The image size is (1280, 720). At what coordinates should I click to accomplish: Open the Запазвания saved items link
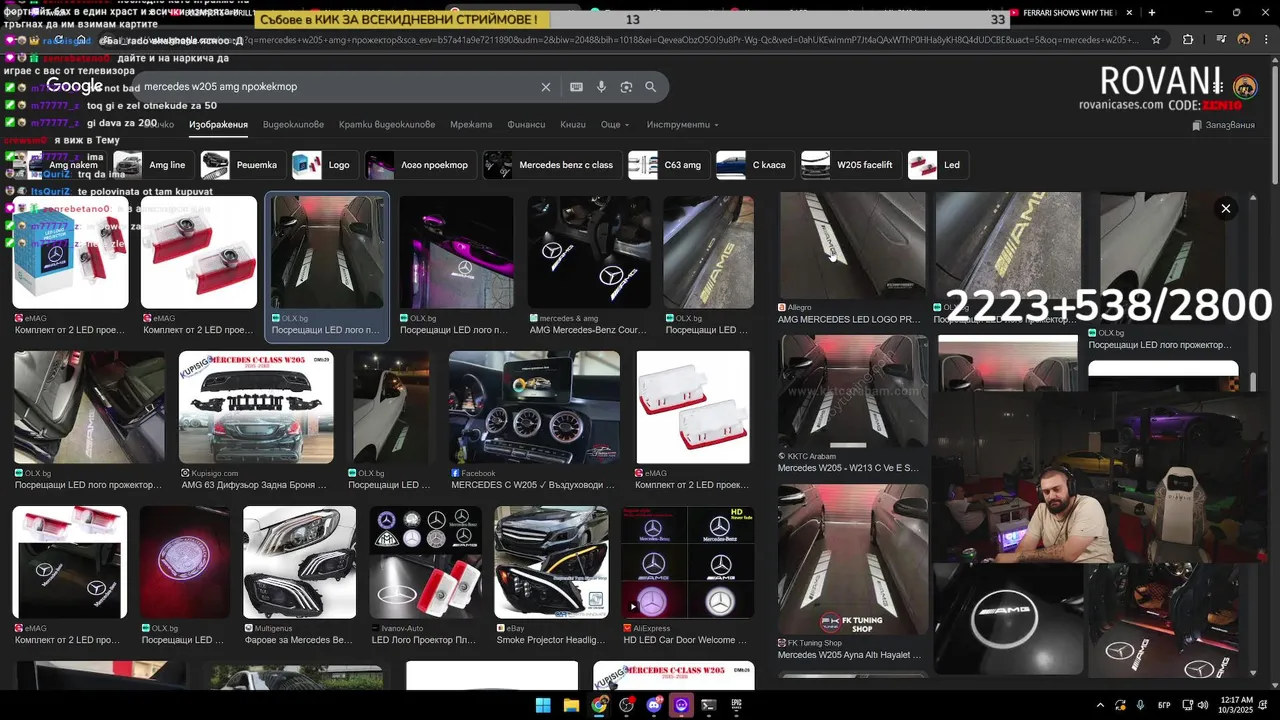1223,125
